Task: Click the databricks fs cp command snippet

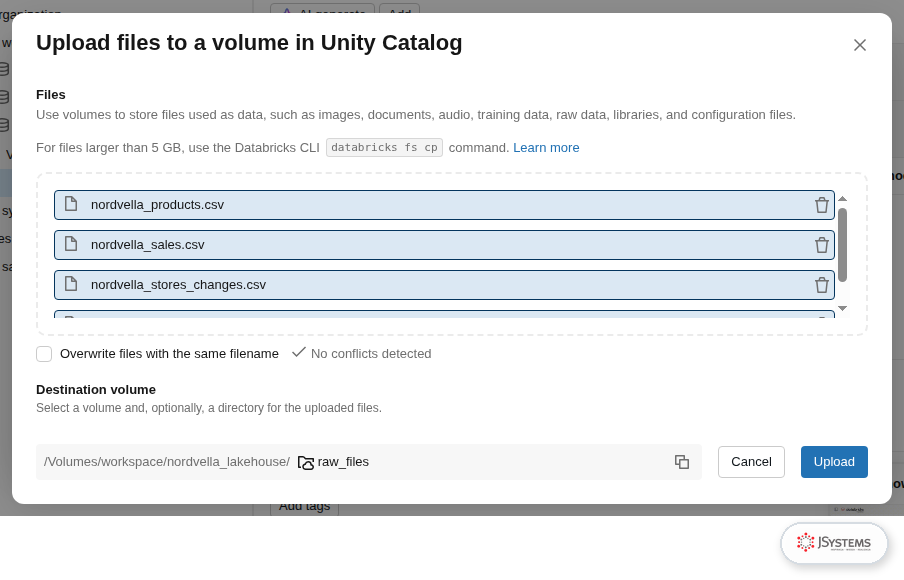Action: tap(385, 148)
